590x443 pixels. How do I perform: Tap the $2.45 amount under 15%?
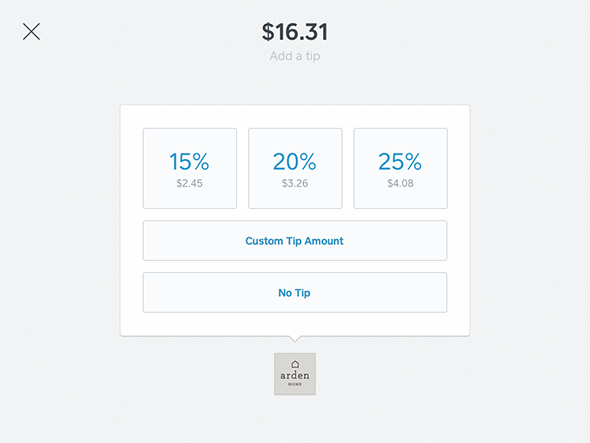pyautogui.click(x=190, y=183)
